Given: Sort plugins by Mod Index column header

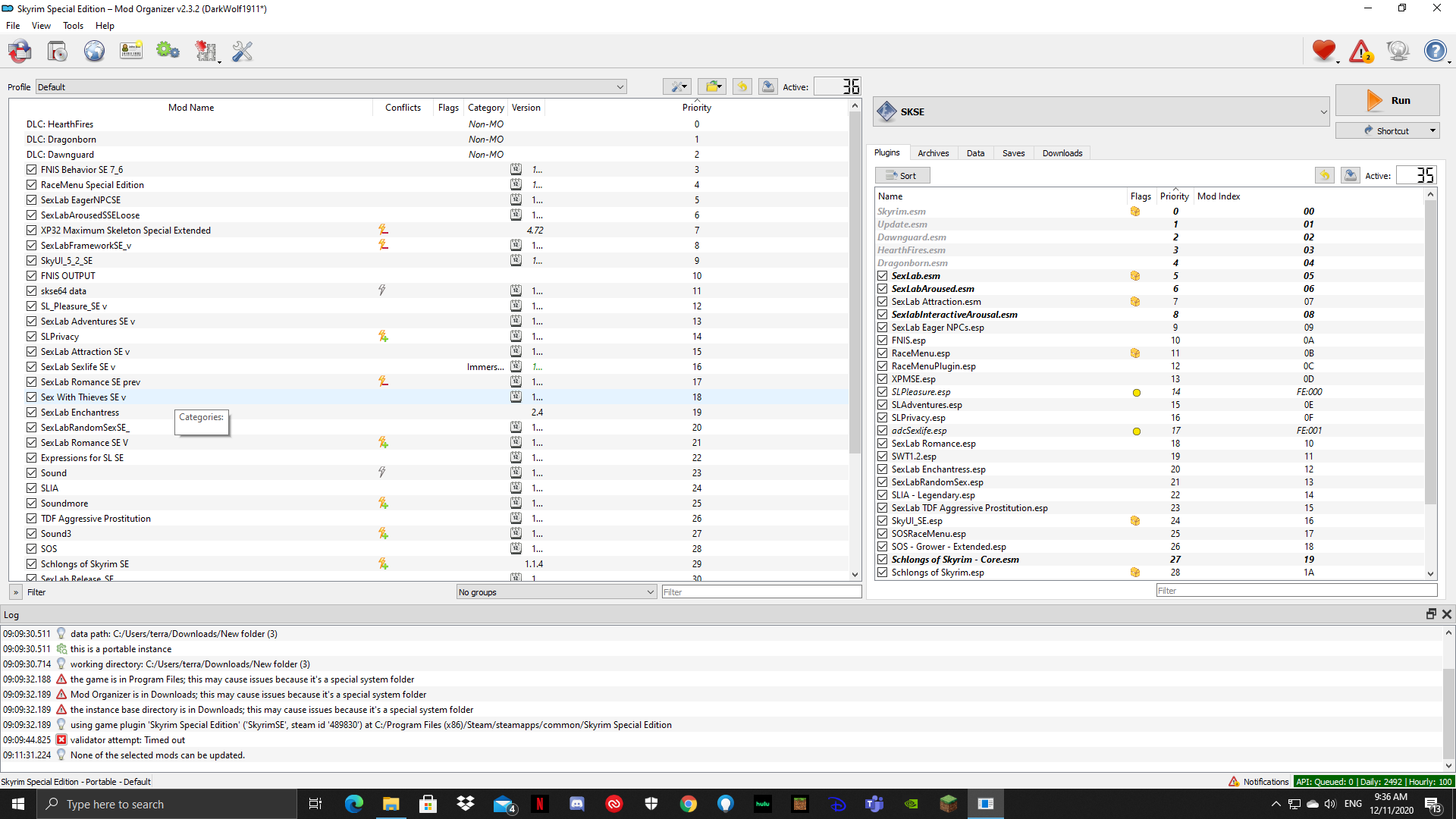Looking at the screenshot, I should tap(1219, 196).
